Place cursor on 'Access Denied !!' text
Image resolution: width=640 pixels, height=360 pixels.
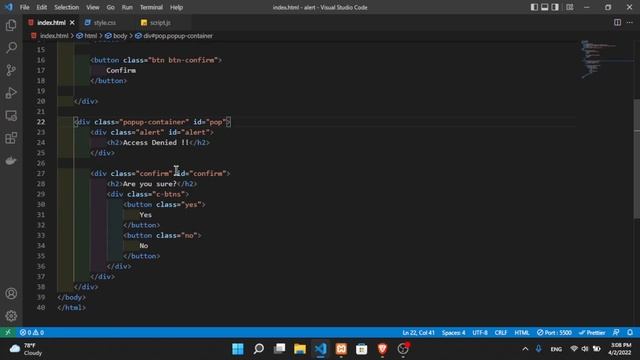(156, 142)
